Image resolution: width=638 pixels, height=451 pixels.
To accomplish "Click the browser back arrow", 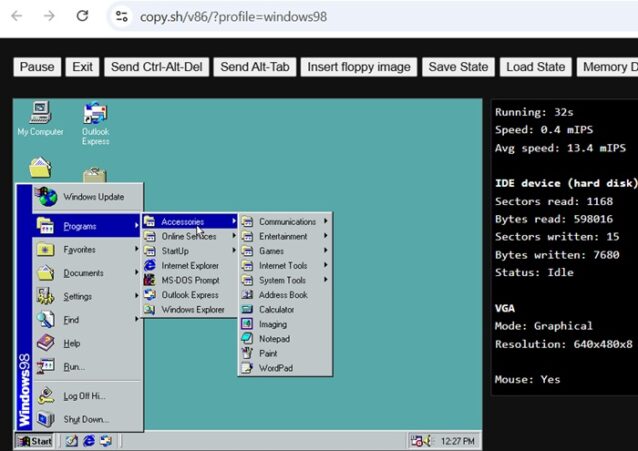I will (x=17, y=16).
